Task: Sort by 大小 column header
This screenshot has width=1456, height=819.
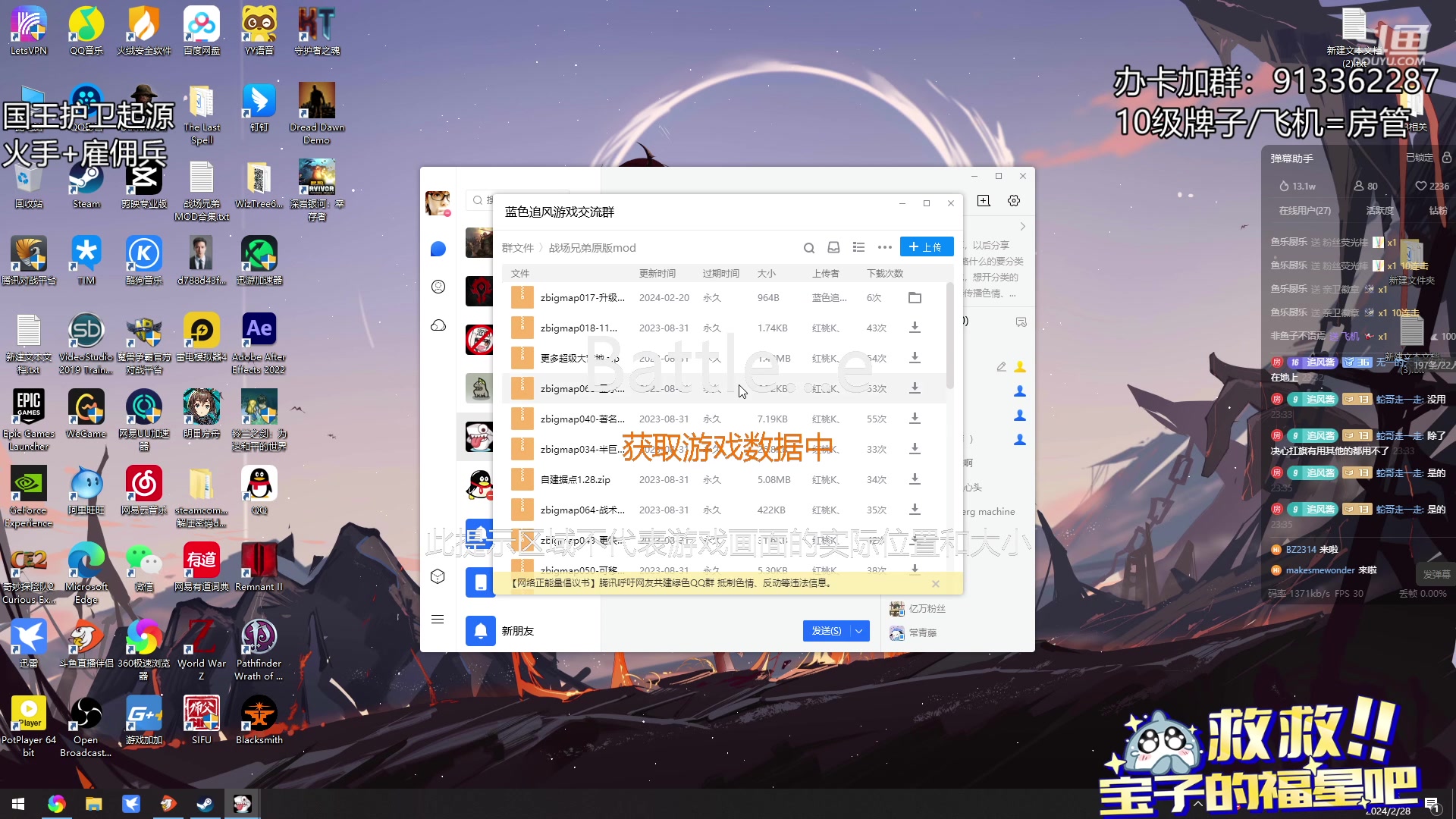Action: [x=766, y=273]
